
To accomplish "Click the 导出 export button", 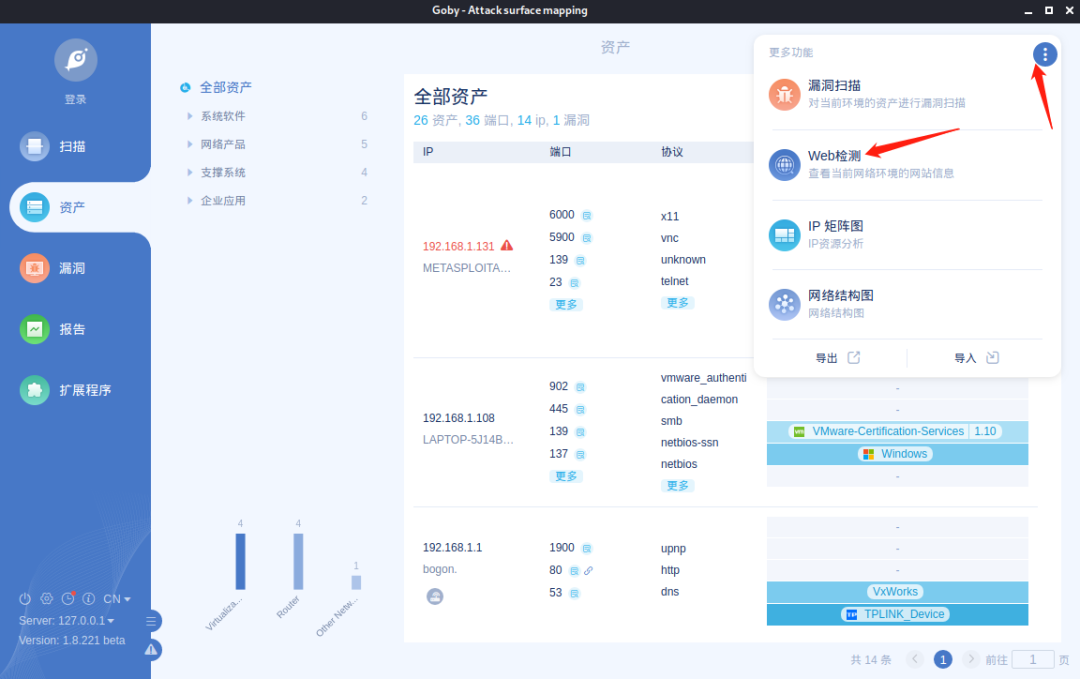I will pos(838,358).
